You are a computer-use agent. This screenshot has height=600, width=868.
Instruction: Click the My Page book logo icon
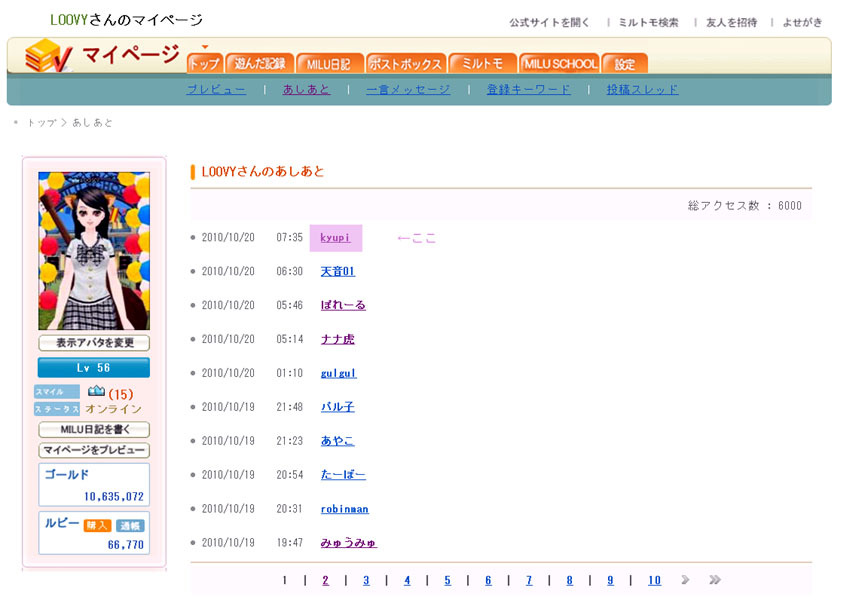pyautogui.click(x=48, y=56)
